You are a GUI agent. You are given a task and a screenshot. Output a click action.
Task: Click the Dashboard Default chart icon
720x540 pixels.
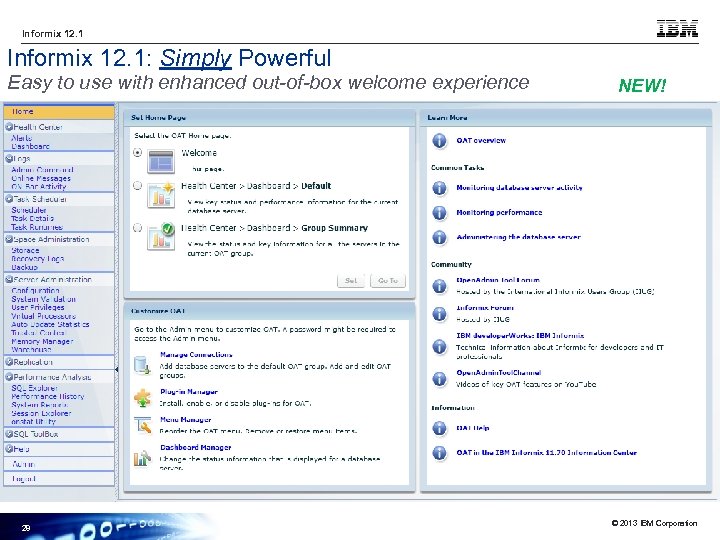point(161,195)
